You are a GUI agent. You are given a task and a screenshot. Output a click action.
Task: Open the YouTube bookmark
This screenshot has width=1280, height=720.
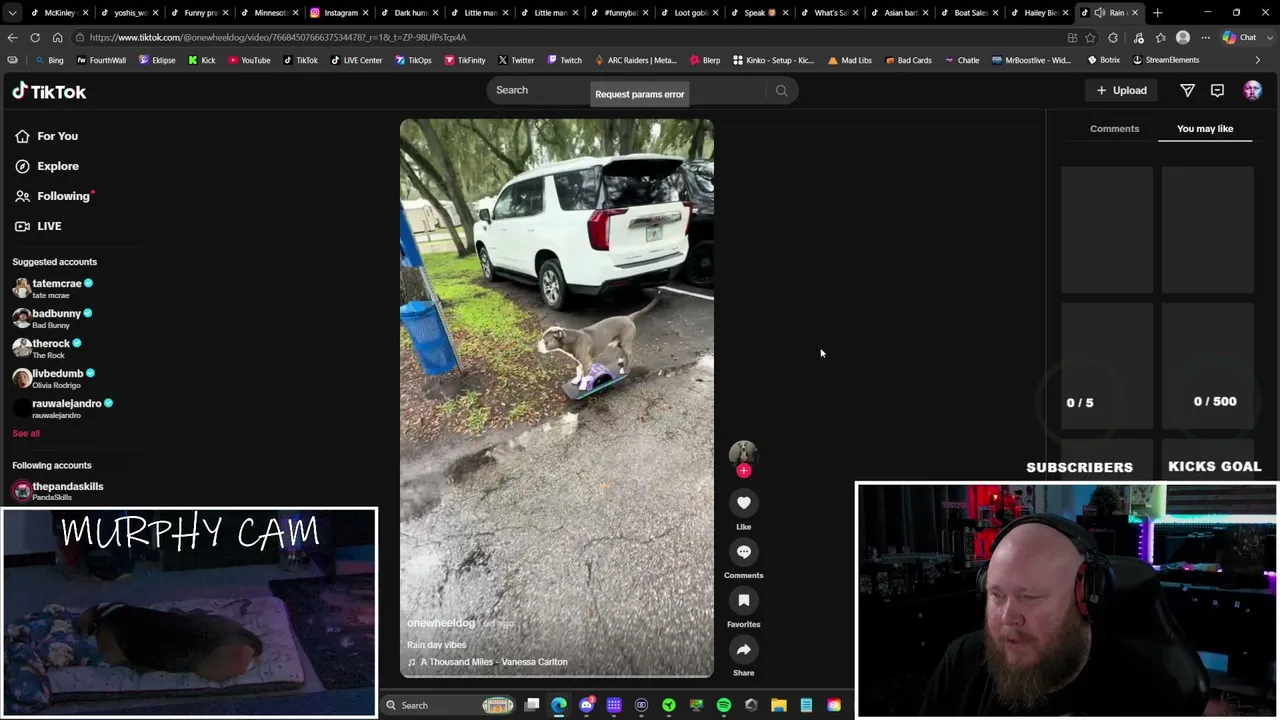[249, 61]
